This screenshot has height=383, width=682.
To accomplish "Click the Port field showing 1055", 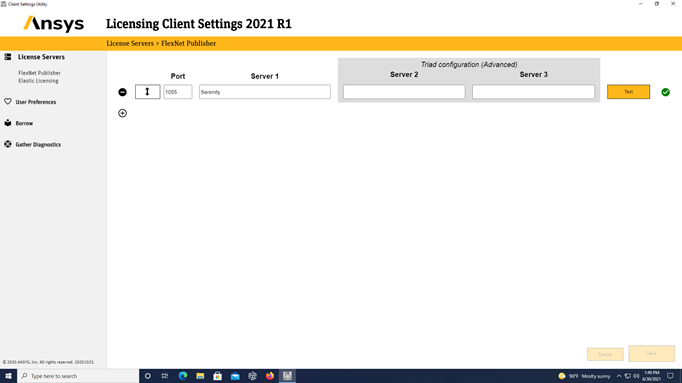I will (x=178, y=92).
